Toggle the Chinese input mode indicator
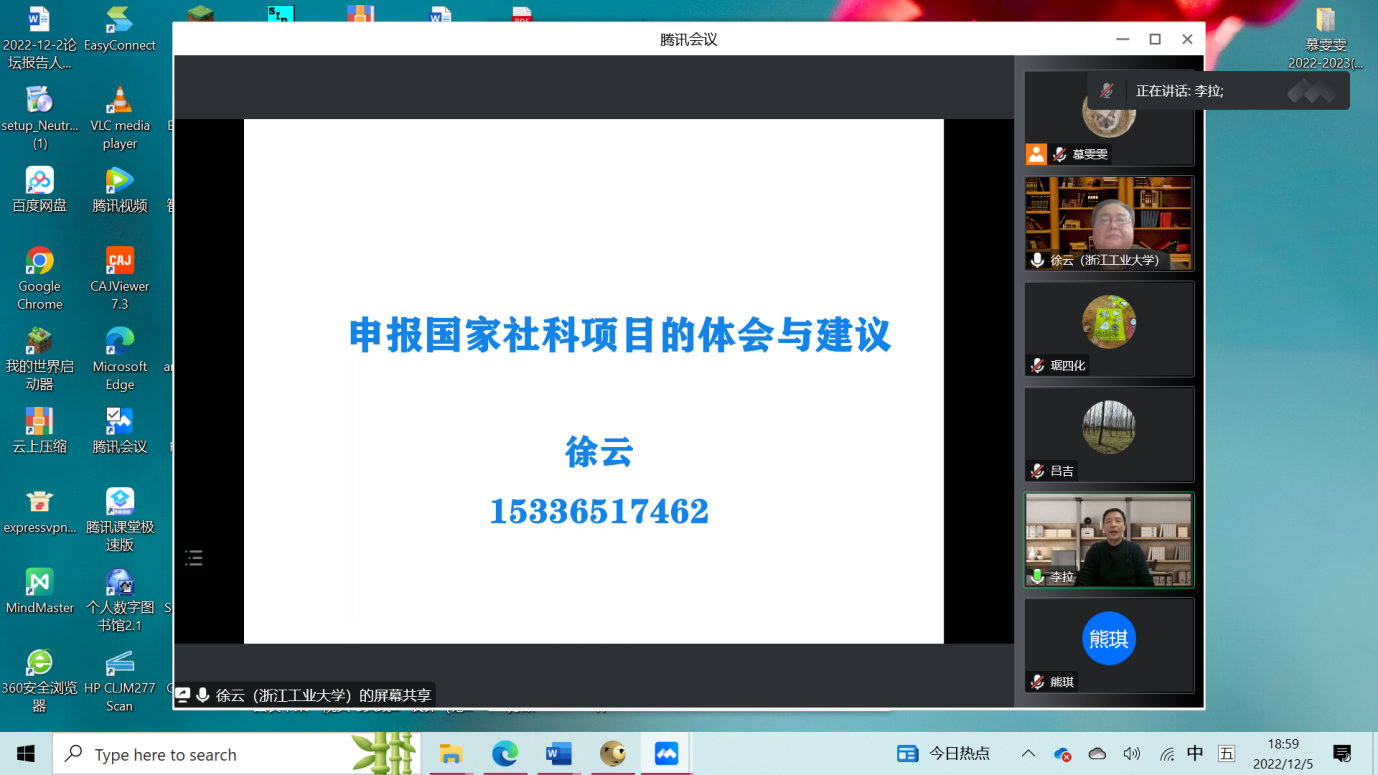Image resolution: width=1378 pixels, height=775 pixels. (x=1195, y=754)
